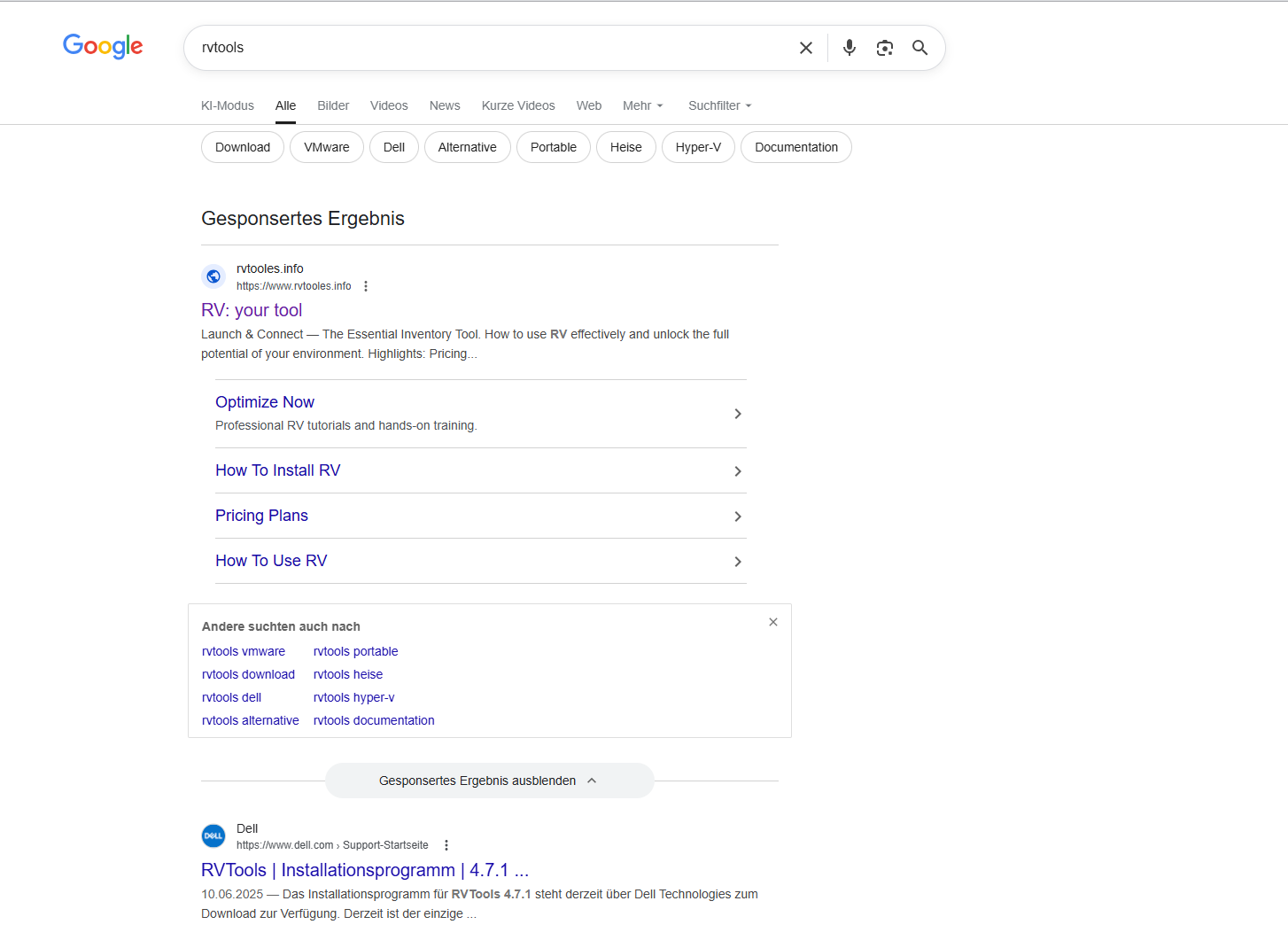Screen dimensions: 1288x940
Task: Click the Dell favicon icon
Action: (213, 835)
